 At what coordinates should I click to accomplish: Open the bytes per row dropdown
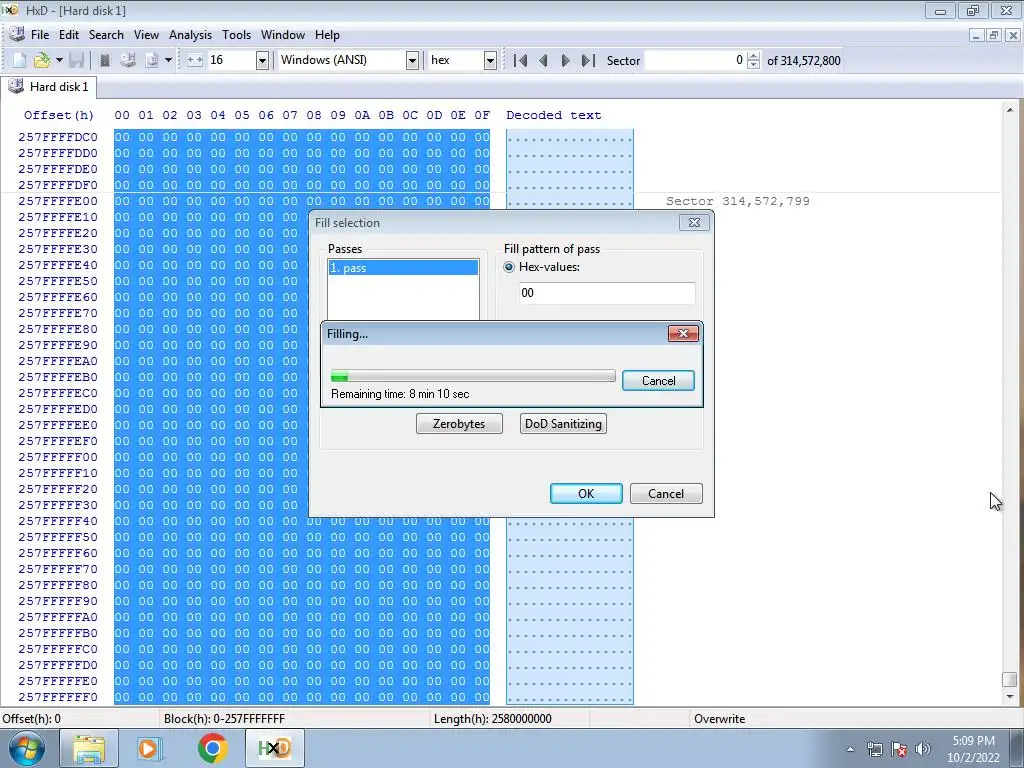(x=262, y=60)
